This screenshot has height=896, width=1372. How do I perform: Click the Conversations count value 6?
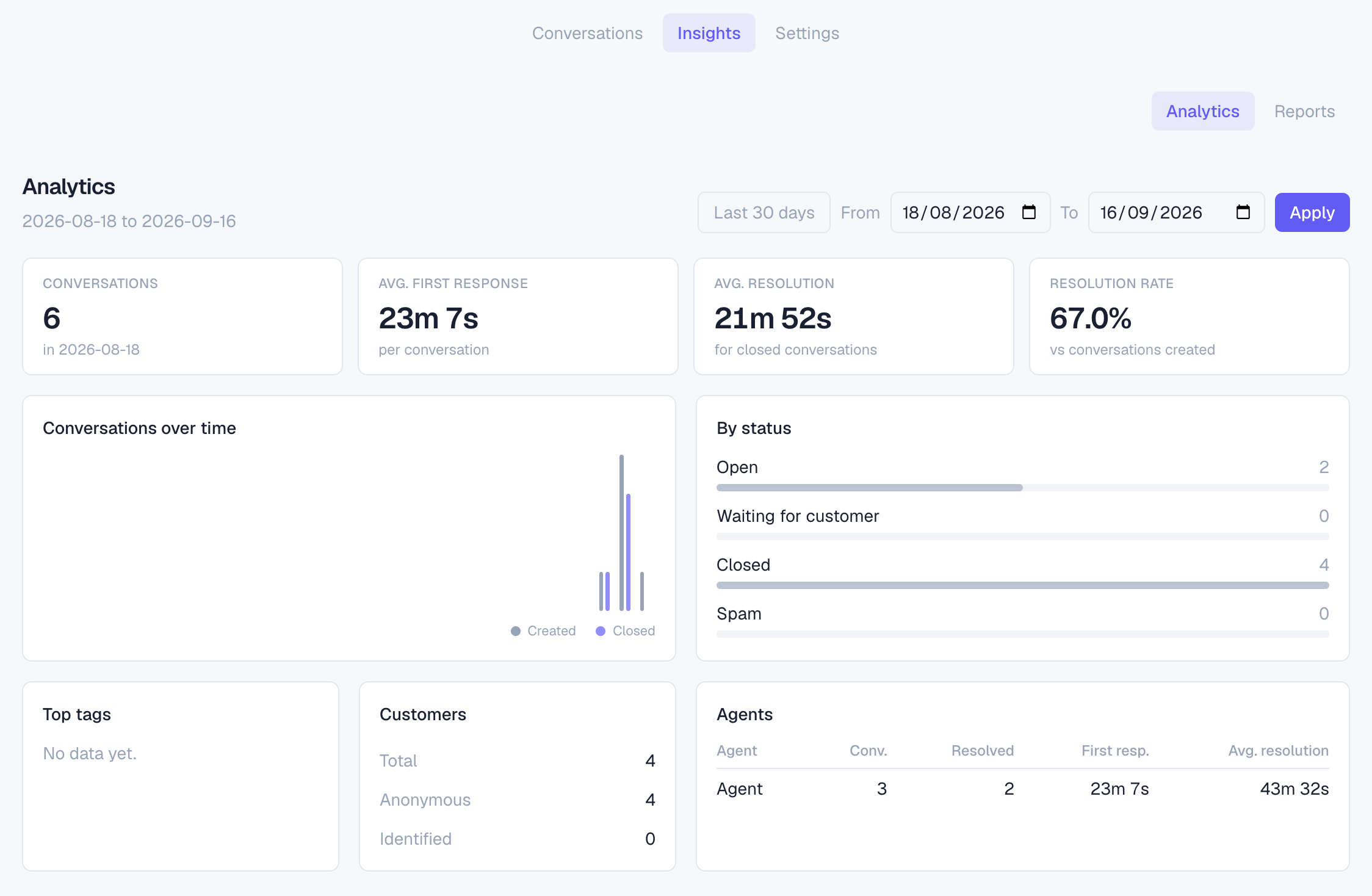[52, 318]
